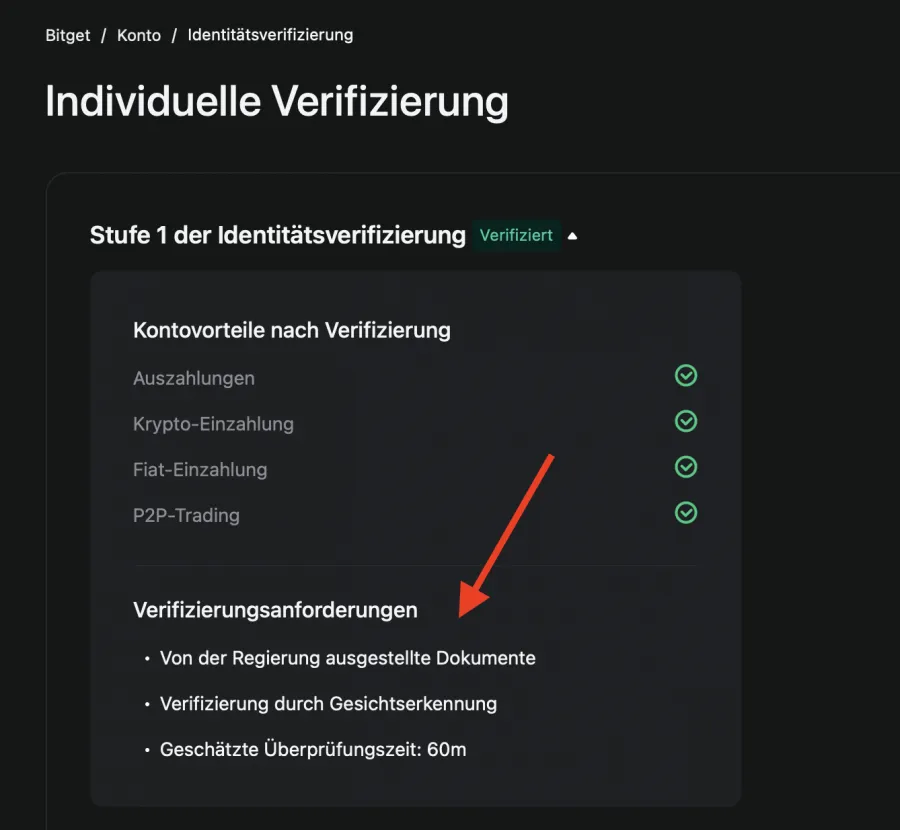
Task: Click the verification checkmark next to P2P-Trading
Action: [x=686, y=513]
